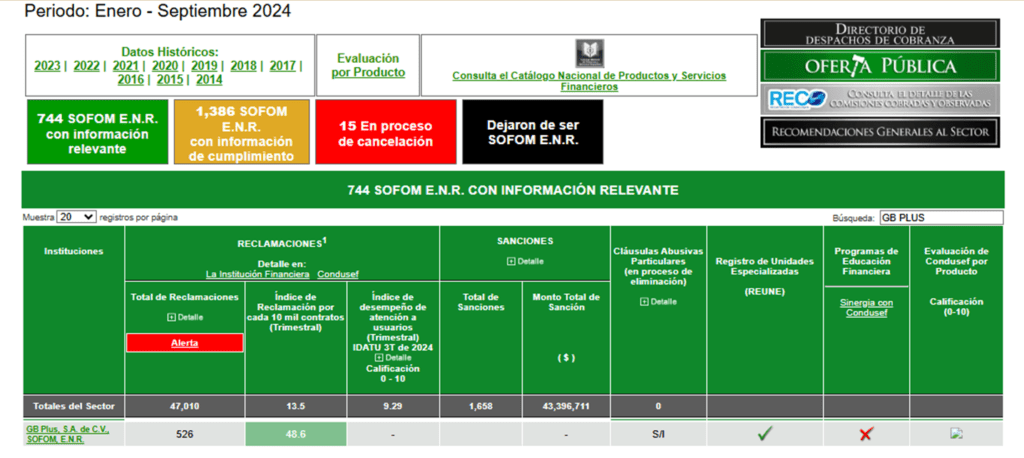Open Recomendaciones Generales al Sector banner
The width and height of the screenshot is (1024, 458).
point(881,131)
